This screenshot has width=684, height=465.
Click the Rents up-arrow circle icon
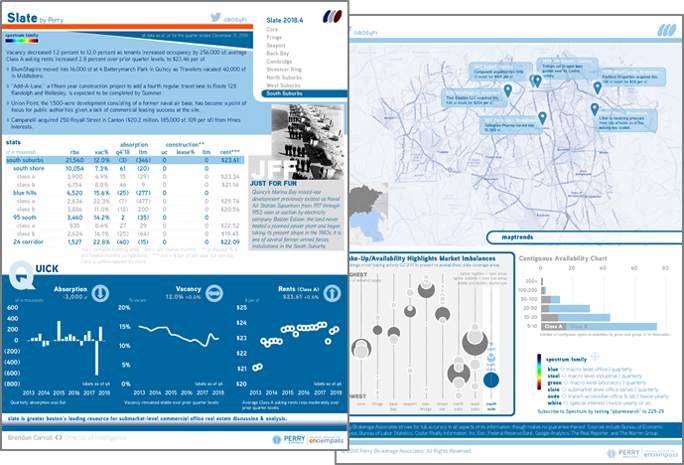[332, 293]
